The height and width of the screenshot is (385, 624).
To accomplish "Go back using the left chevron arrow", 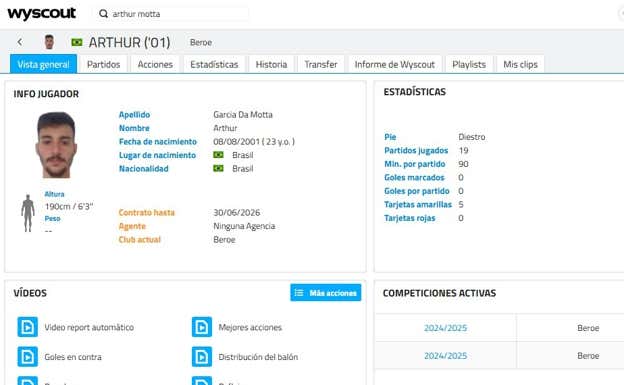I will [x=20, y=42].
